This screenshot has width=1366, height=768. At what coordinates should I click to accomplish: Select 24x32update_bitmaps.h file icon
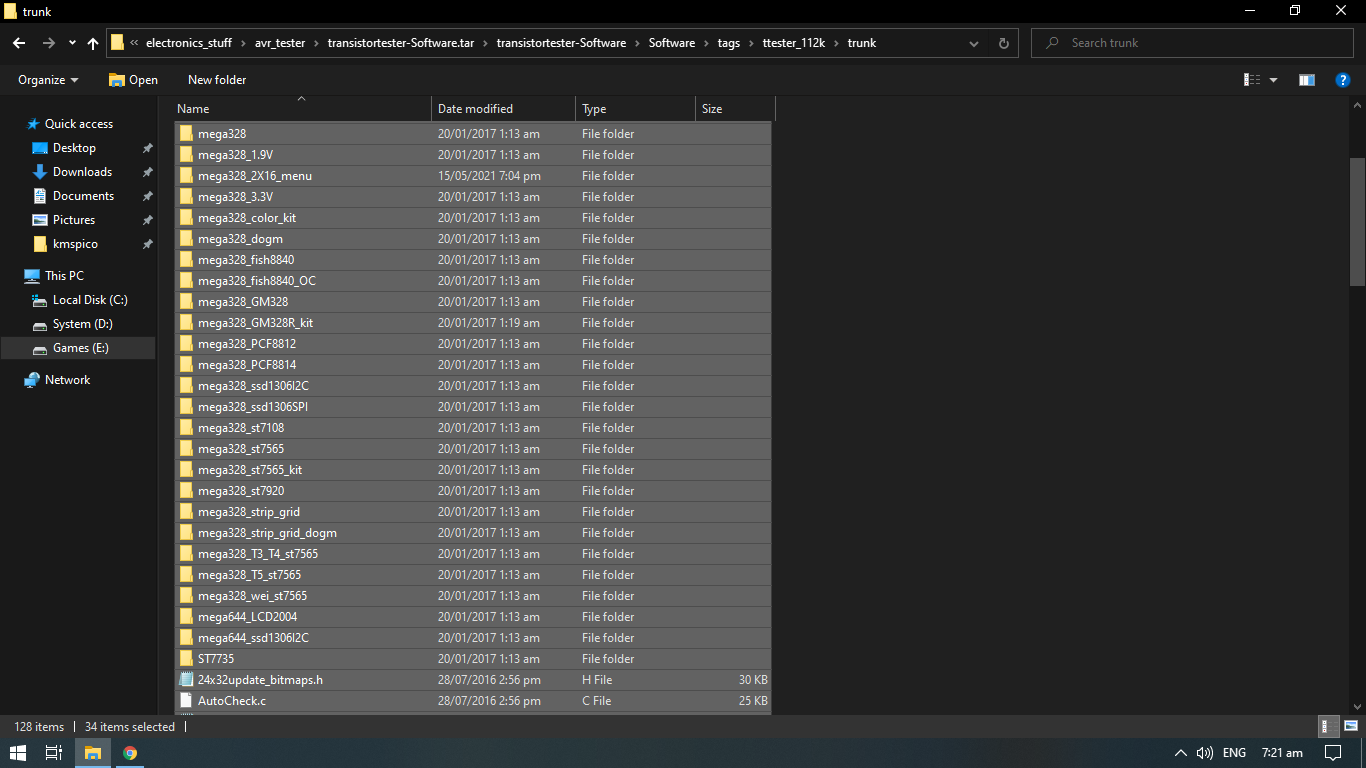point(186,680)
